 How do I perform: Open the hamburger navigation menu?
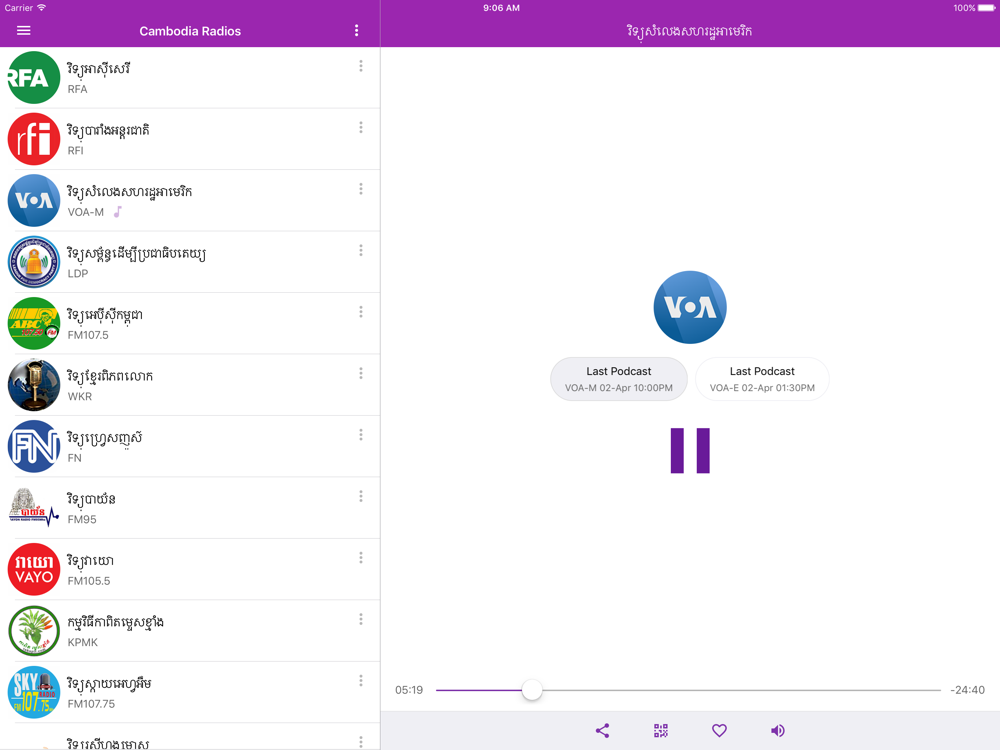(24, 31)
